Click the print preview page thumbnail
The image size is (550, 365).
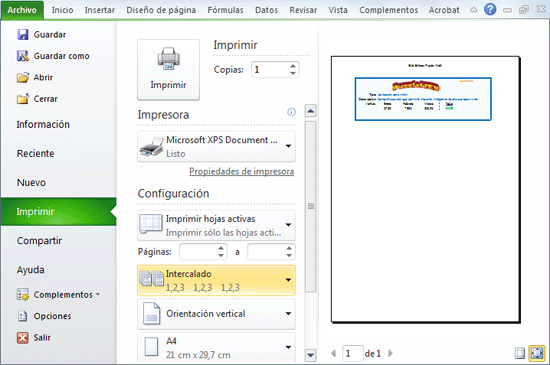tap(425, 189)
